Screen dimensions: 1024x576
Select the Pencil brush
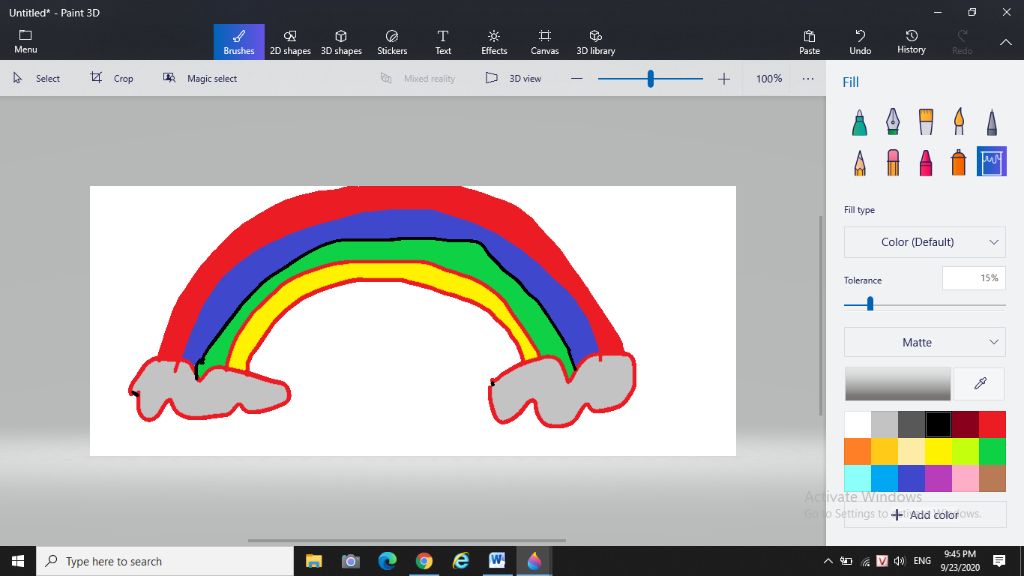click(859, 162)
